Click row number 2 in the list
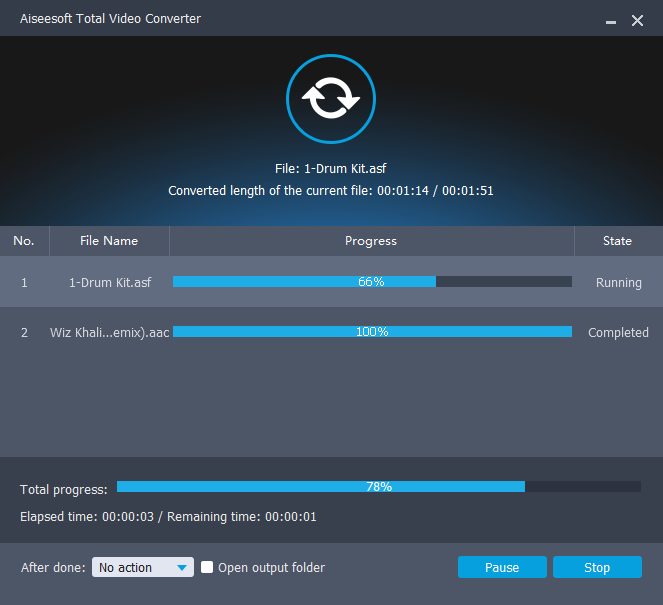The image size is (663, 605). click(x=24, y=332)
